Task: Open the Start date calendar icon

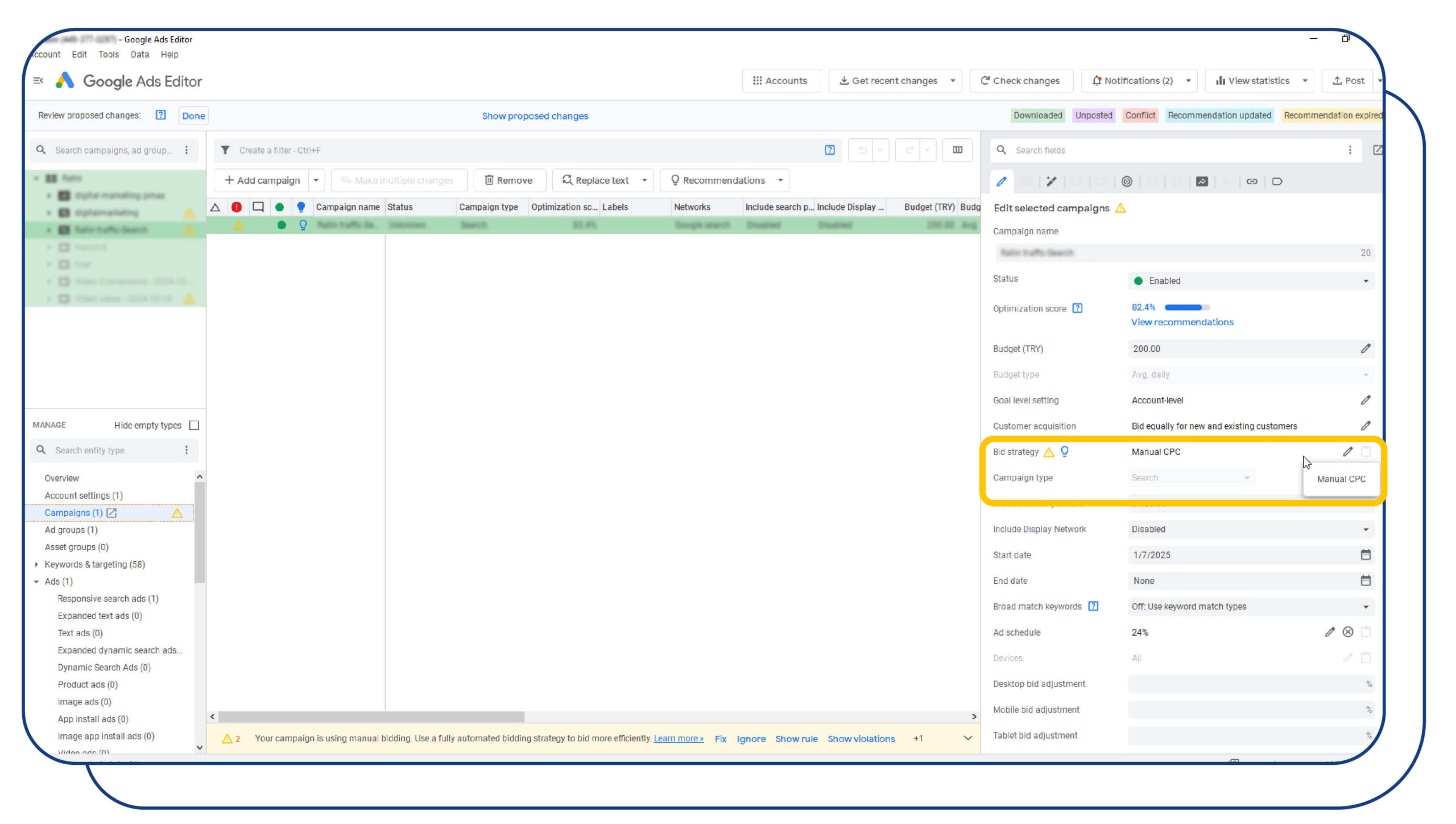Action: pos(1366,555)
